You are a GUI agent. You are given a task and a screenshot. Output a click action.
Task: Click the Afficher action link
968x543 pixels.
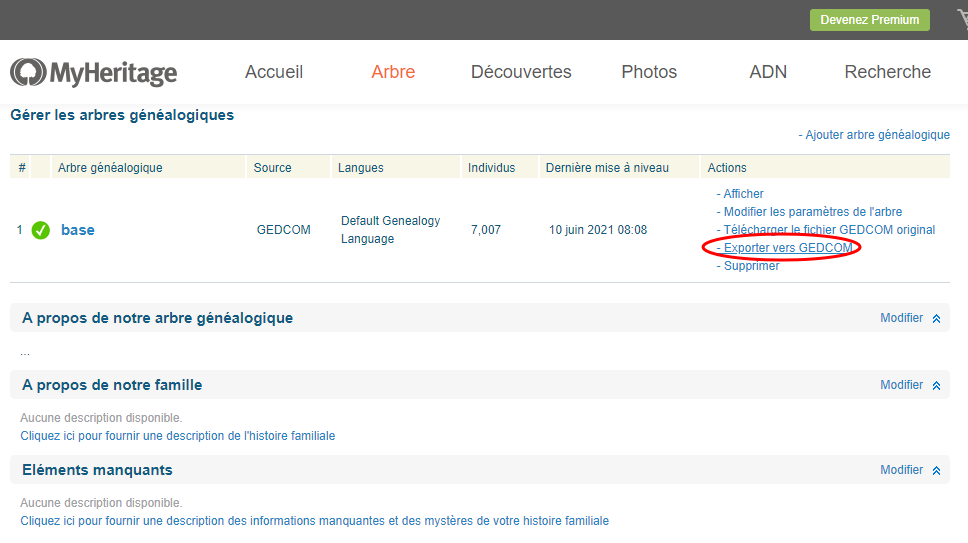point(743,194)
